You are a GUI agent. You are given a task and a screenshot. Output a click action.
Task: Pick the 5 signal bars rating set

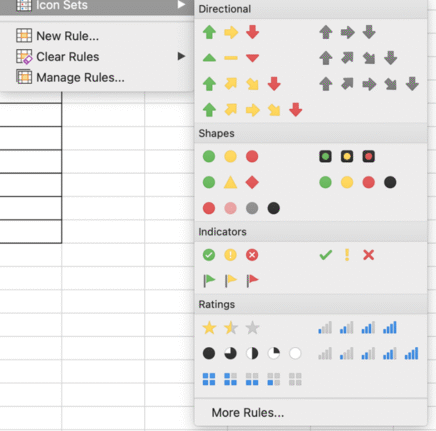pyautogui.click(x=368, y=353)
